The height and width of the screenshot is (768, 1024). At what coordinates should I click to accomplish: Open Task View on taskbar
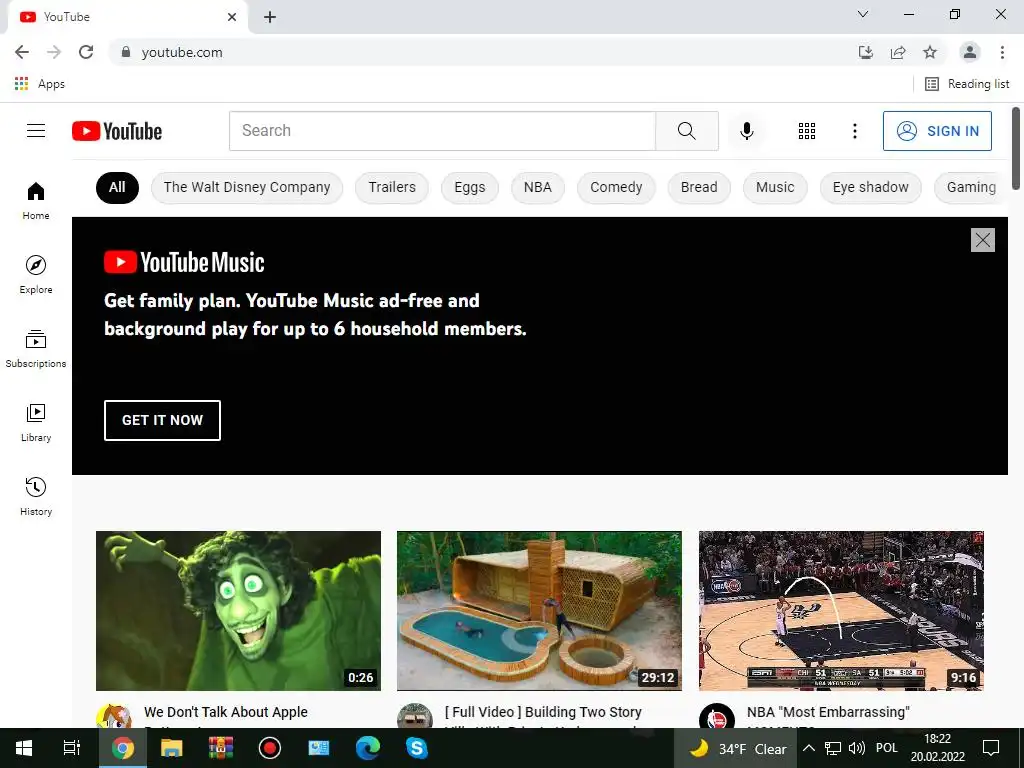pyautogui.click(x=72, y=748)
